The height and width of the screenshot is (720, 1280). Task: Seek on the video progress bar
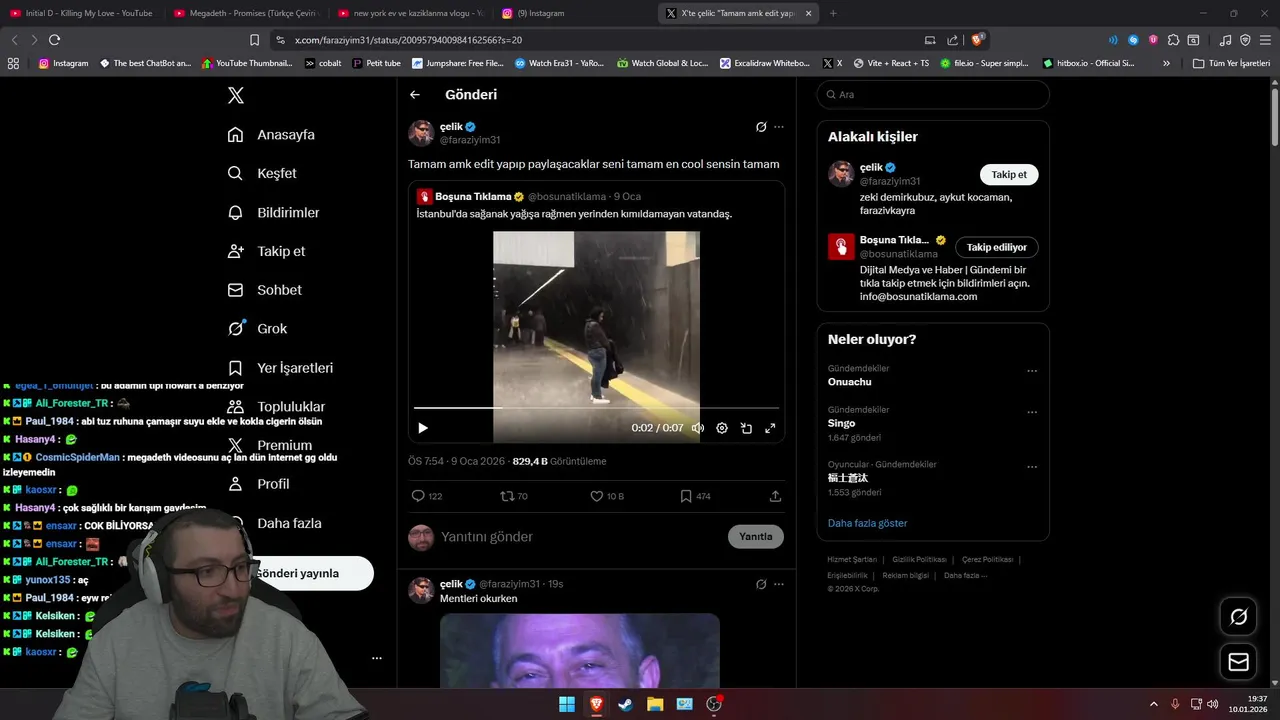point(596,408)
